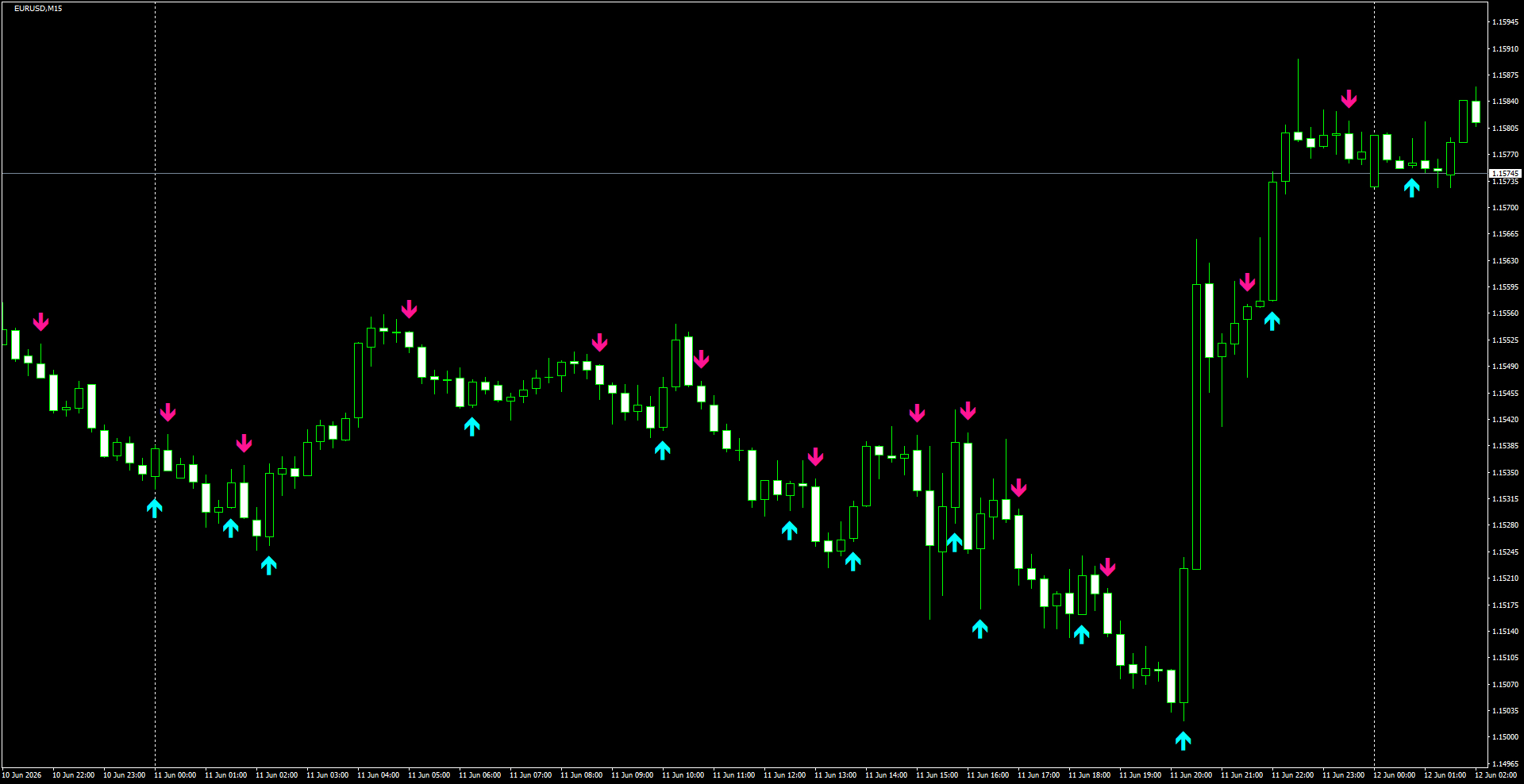The width and height of the screenshot is (1524, 784).
Task: Click the pink down arrow at the 1.15595 level before the 21:00 rally
Action: click(1248, 282)
